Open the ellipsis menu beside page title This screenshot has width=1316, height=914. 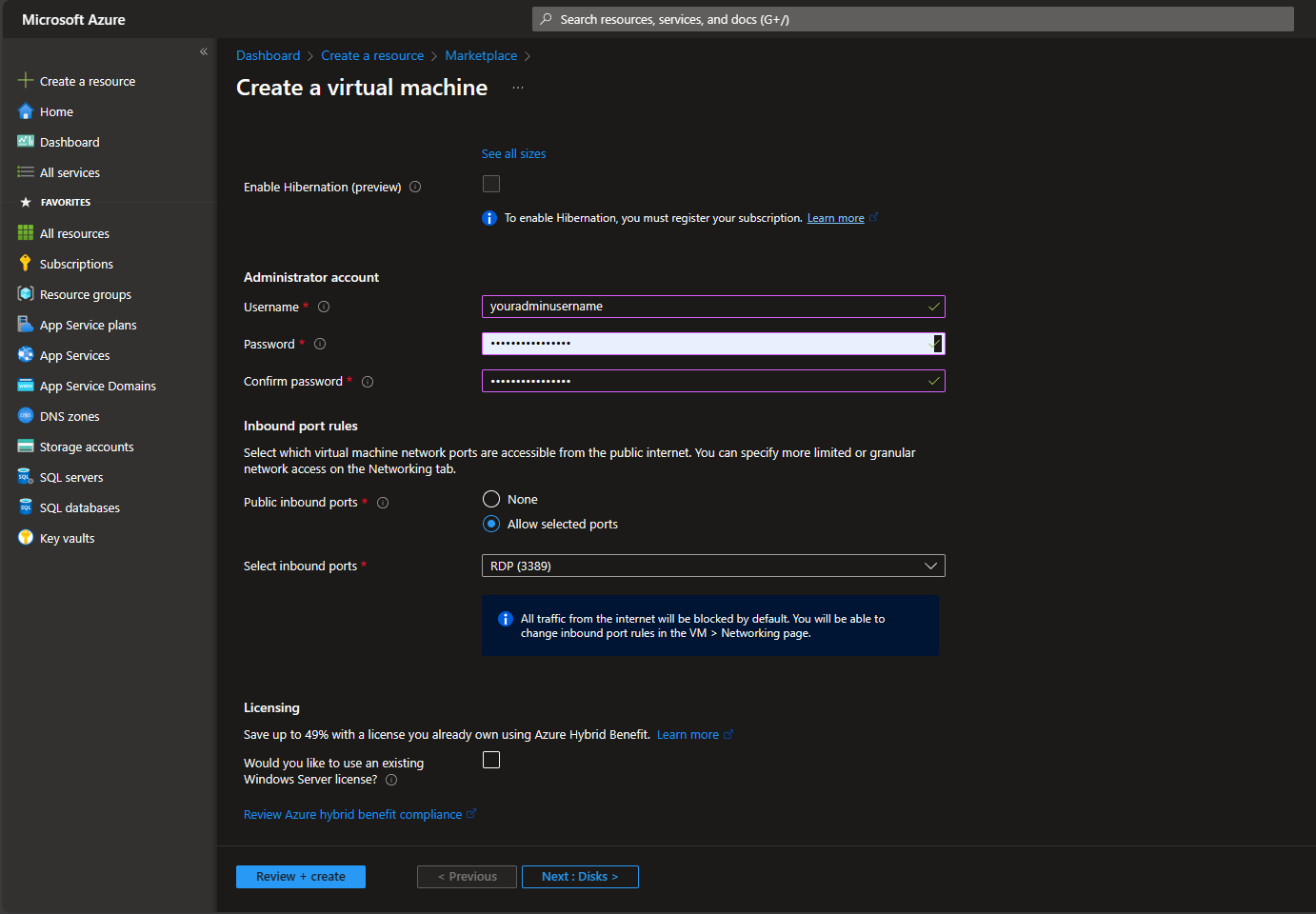point(518,88)
